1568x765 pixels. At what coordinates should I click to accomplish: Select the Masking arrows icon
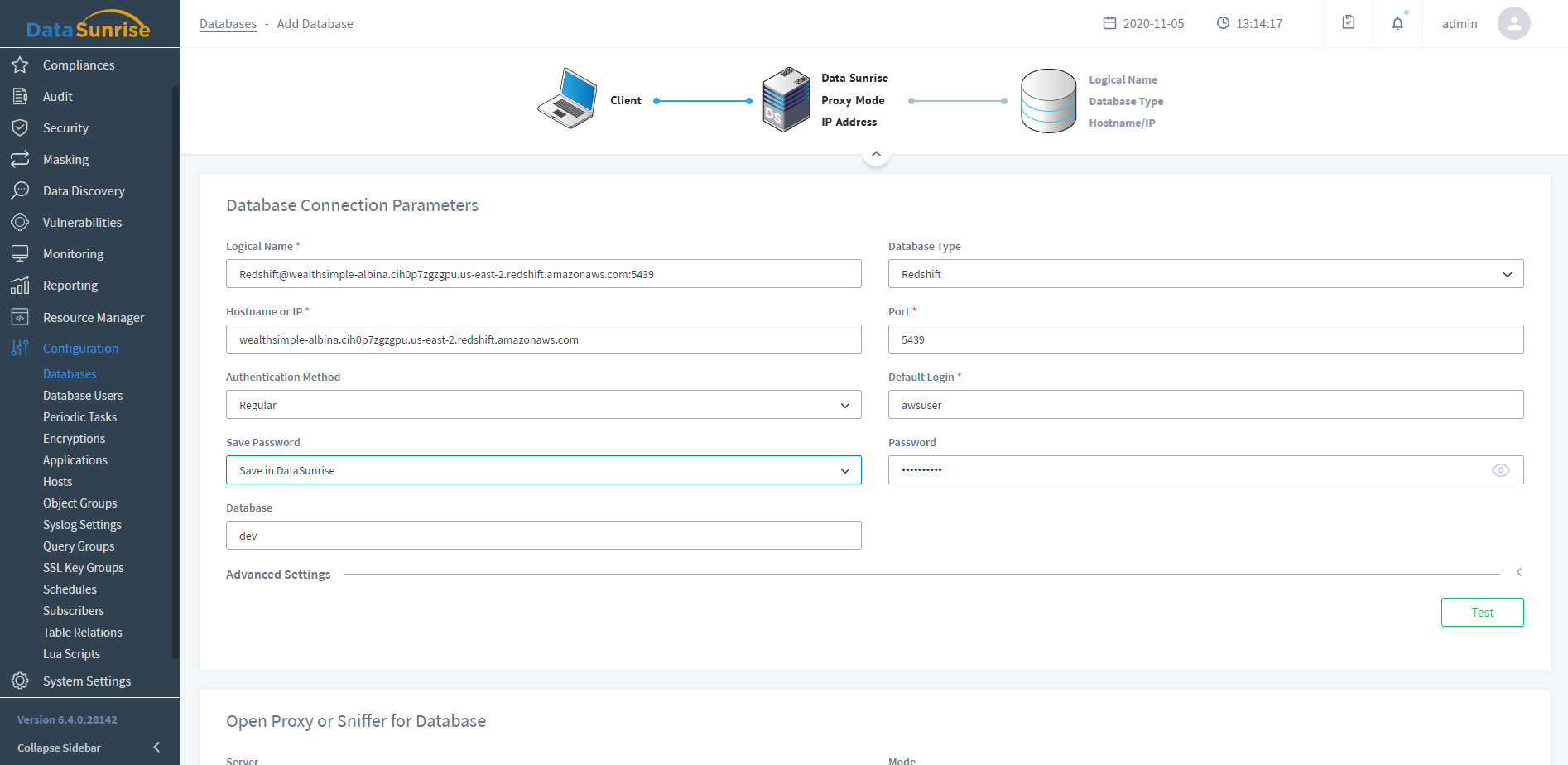pyautogui.click(x=20, y=159)
